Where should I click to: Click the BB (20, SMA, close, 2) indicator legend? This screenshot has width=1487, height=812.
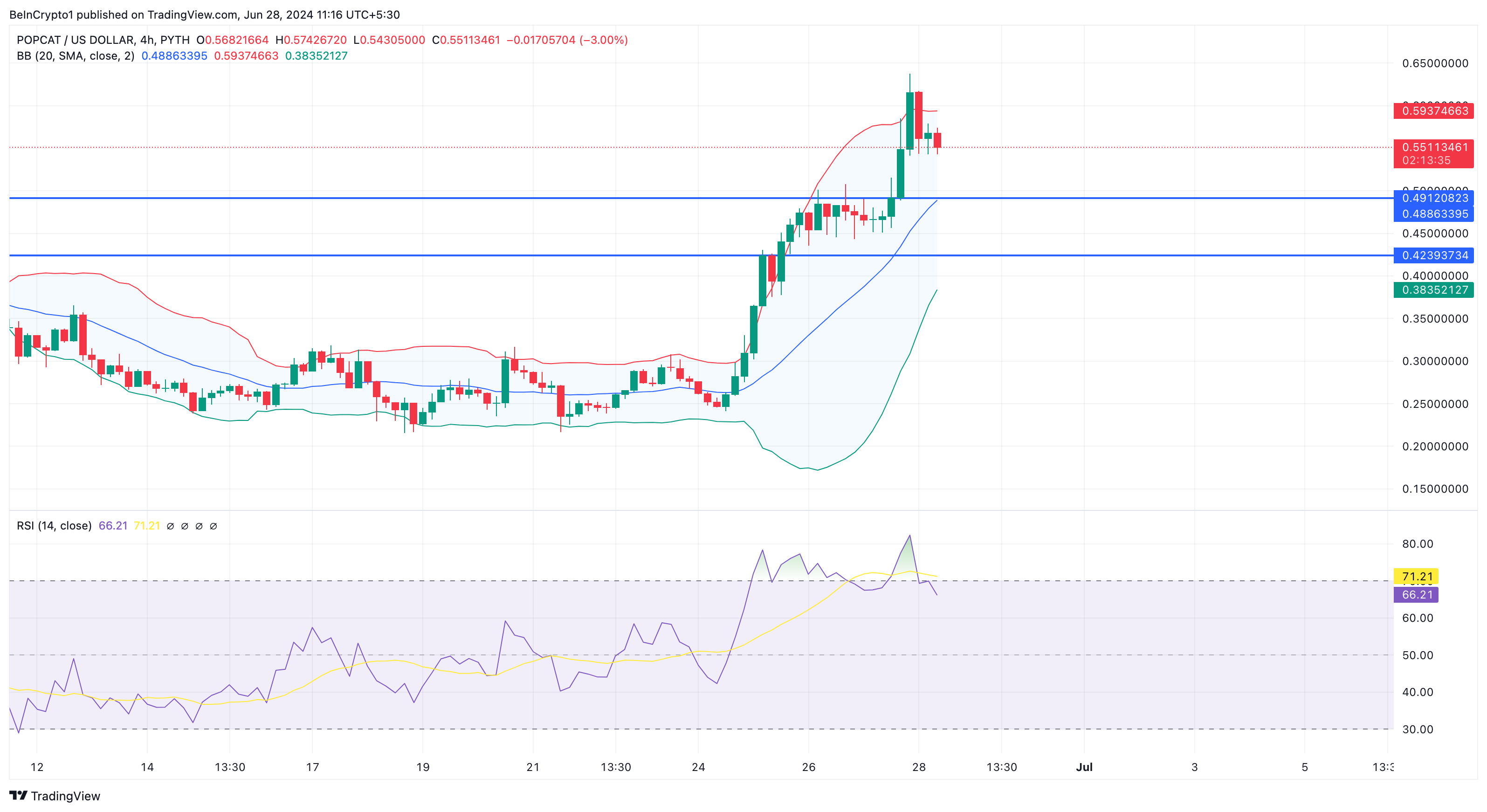click(76, 56)
